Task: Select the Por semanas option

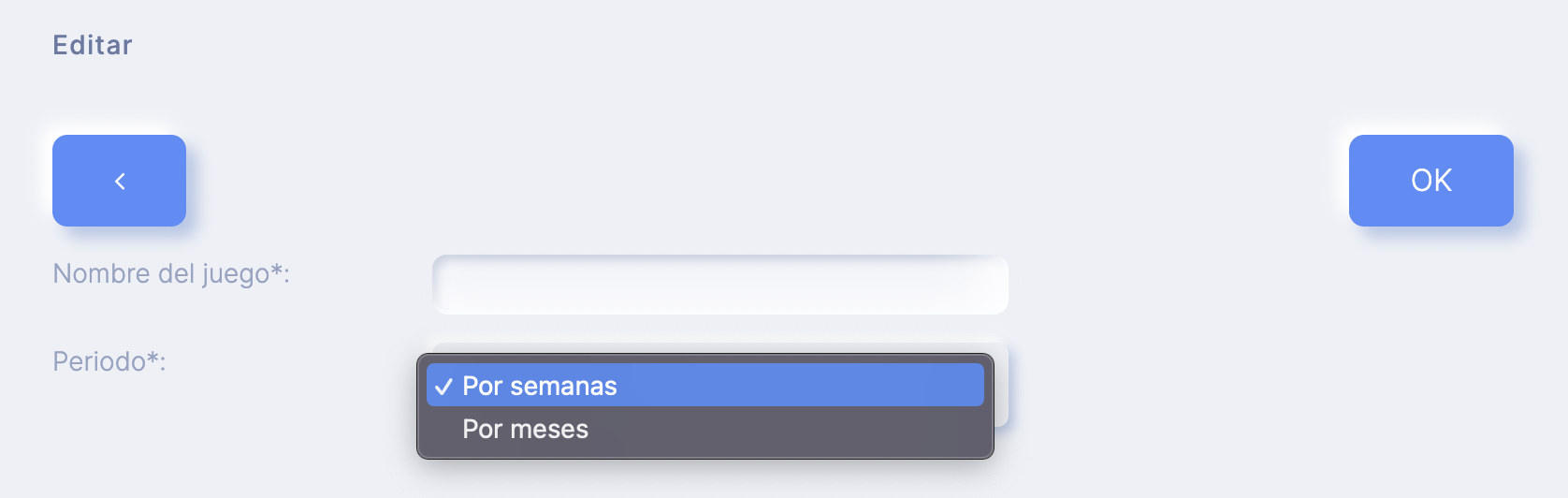Action: (705, 386)
